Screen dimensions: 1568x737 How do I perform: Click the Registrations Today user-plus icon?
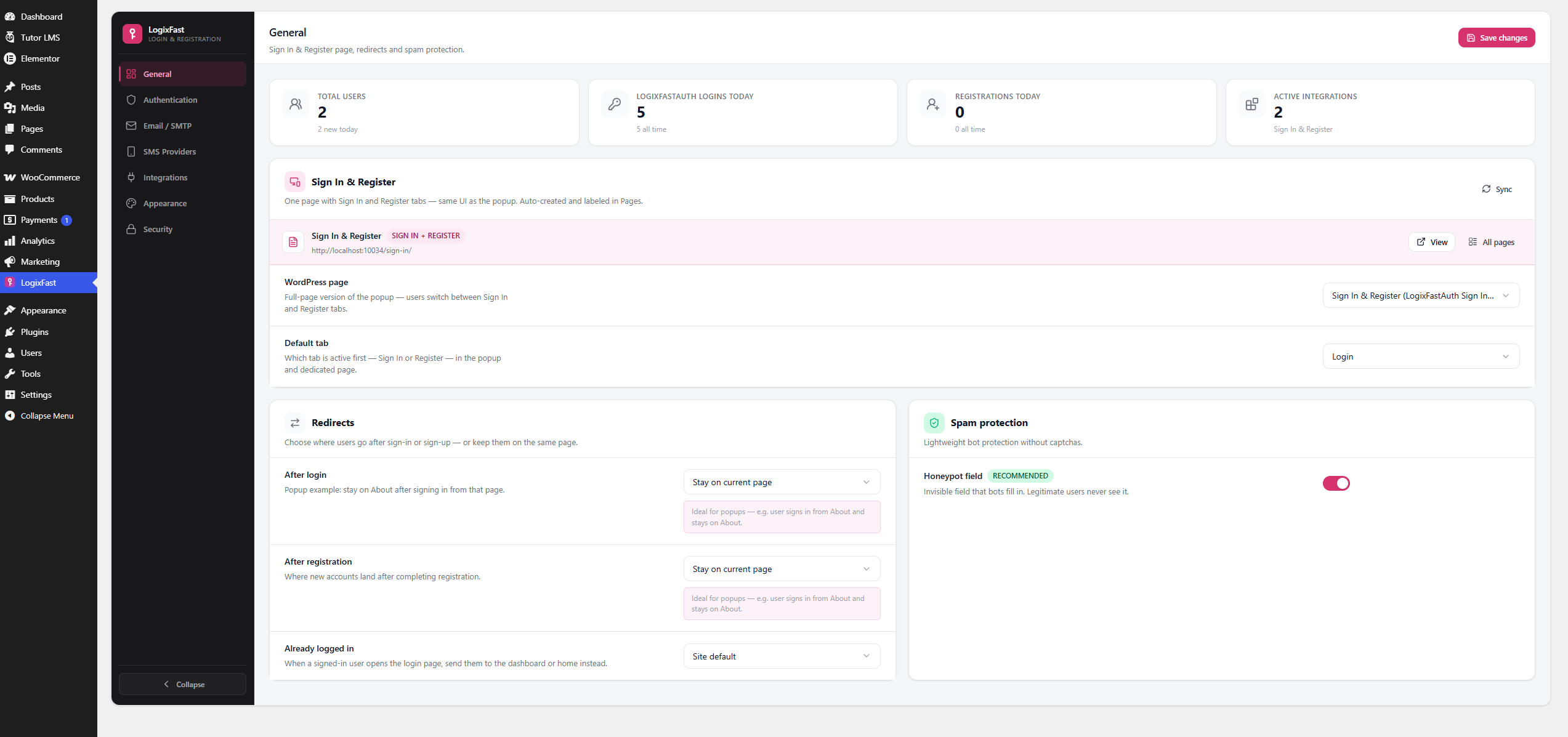(x=933, y=104)
